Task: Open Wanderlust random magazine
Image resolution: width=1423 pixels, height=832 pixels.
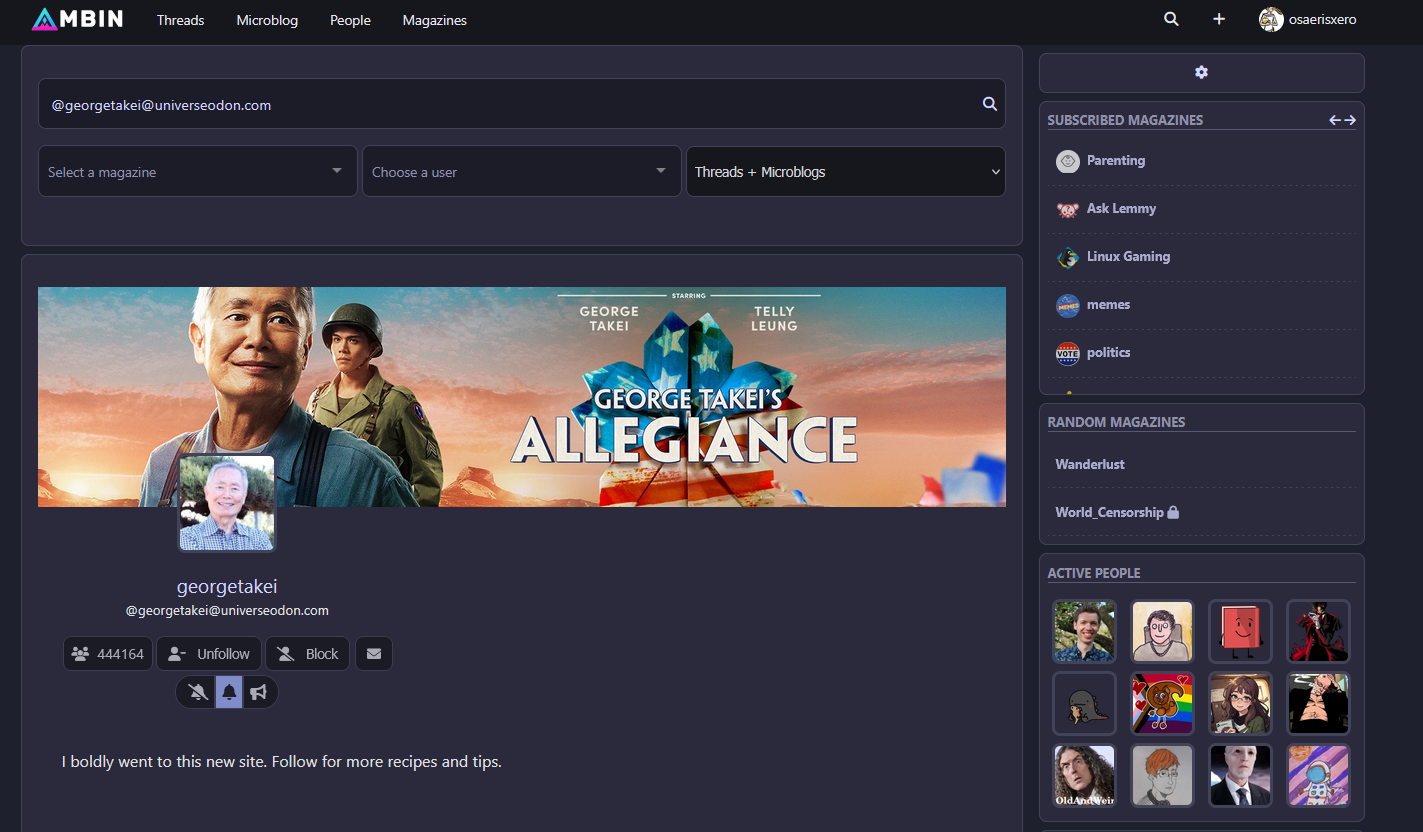Action: [1090, 464]
